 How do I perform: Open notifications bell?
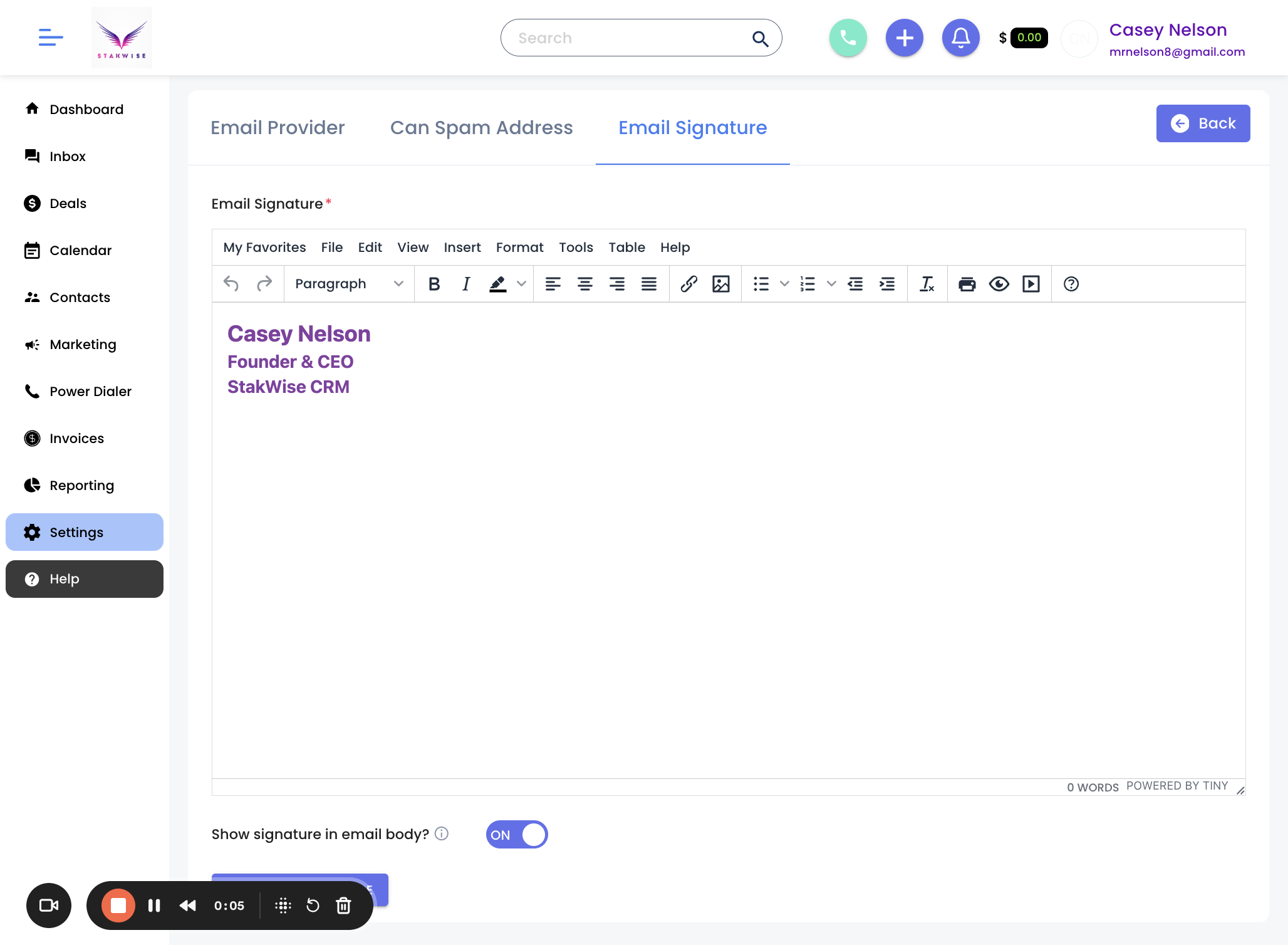[x=961, y=38]
